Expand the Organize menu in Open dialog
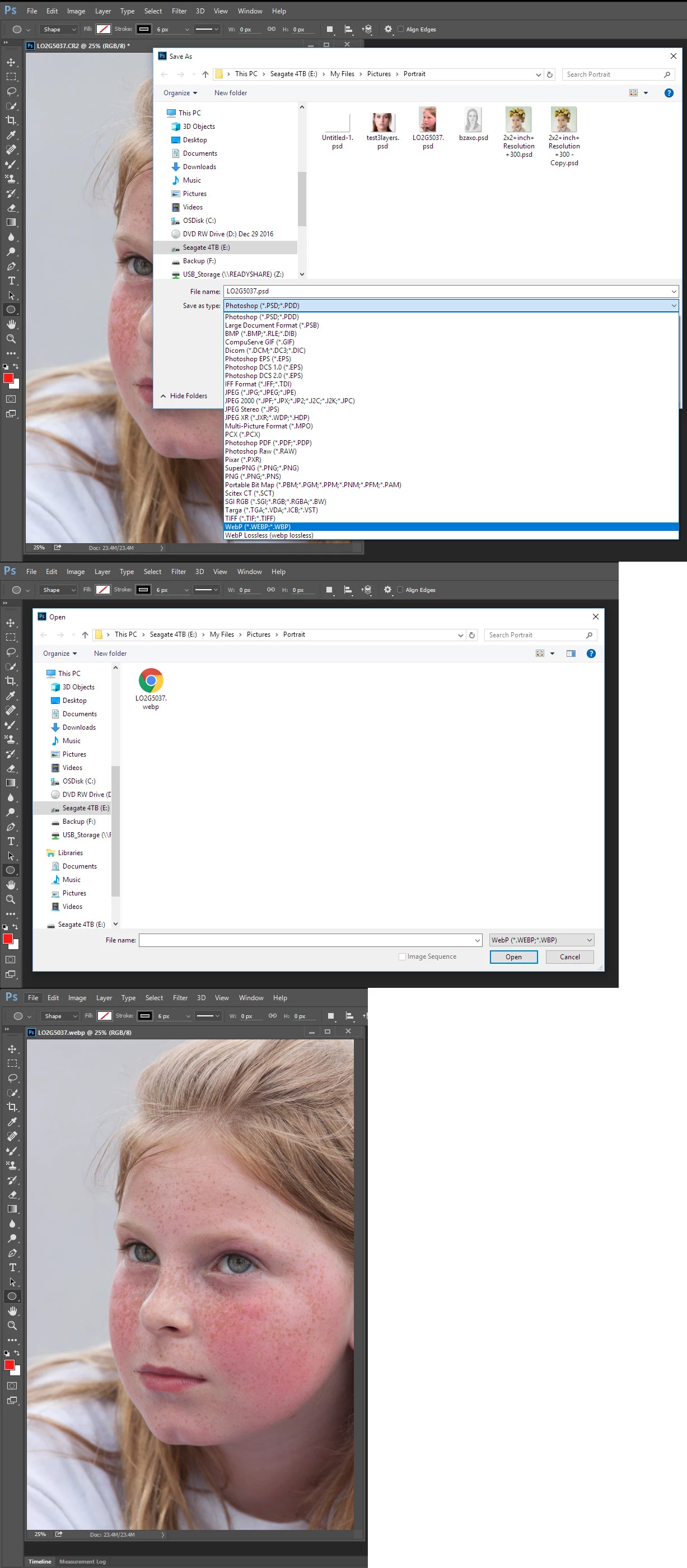This screenshot has height=1568, width=687. [60, 654]
